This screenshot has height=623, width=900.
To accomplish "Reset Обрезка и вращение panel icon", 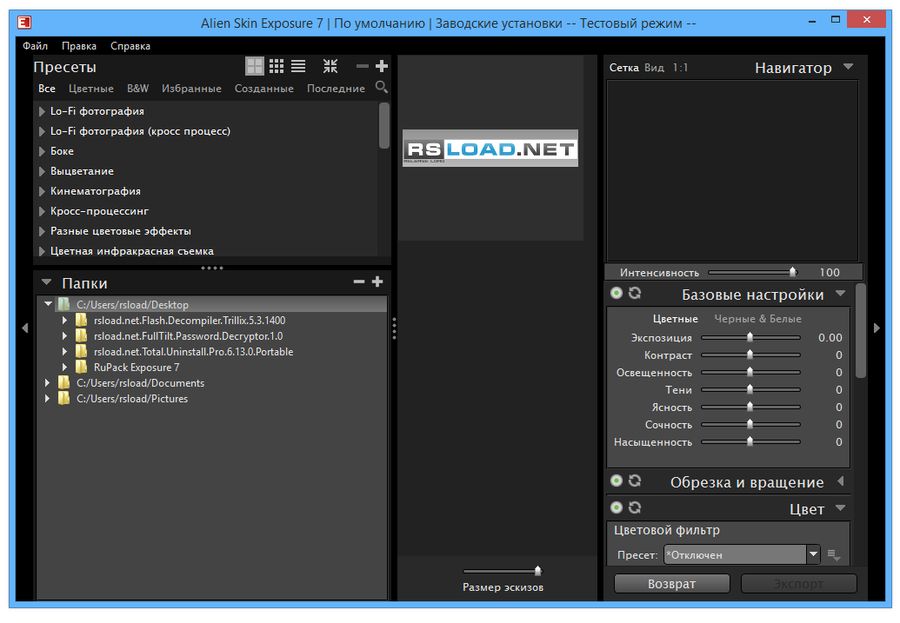I will pyautogui.click(x=634, y=481).
